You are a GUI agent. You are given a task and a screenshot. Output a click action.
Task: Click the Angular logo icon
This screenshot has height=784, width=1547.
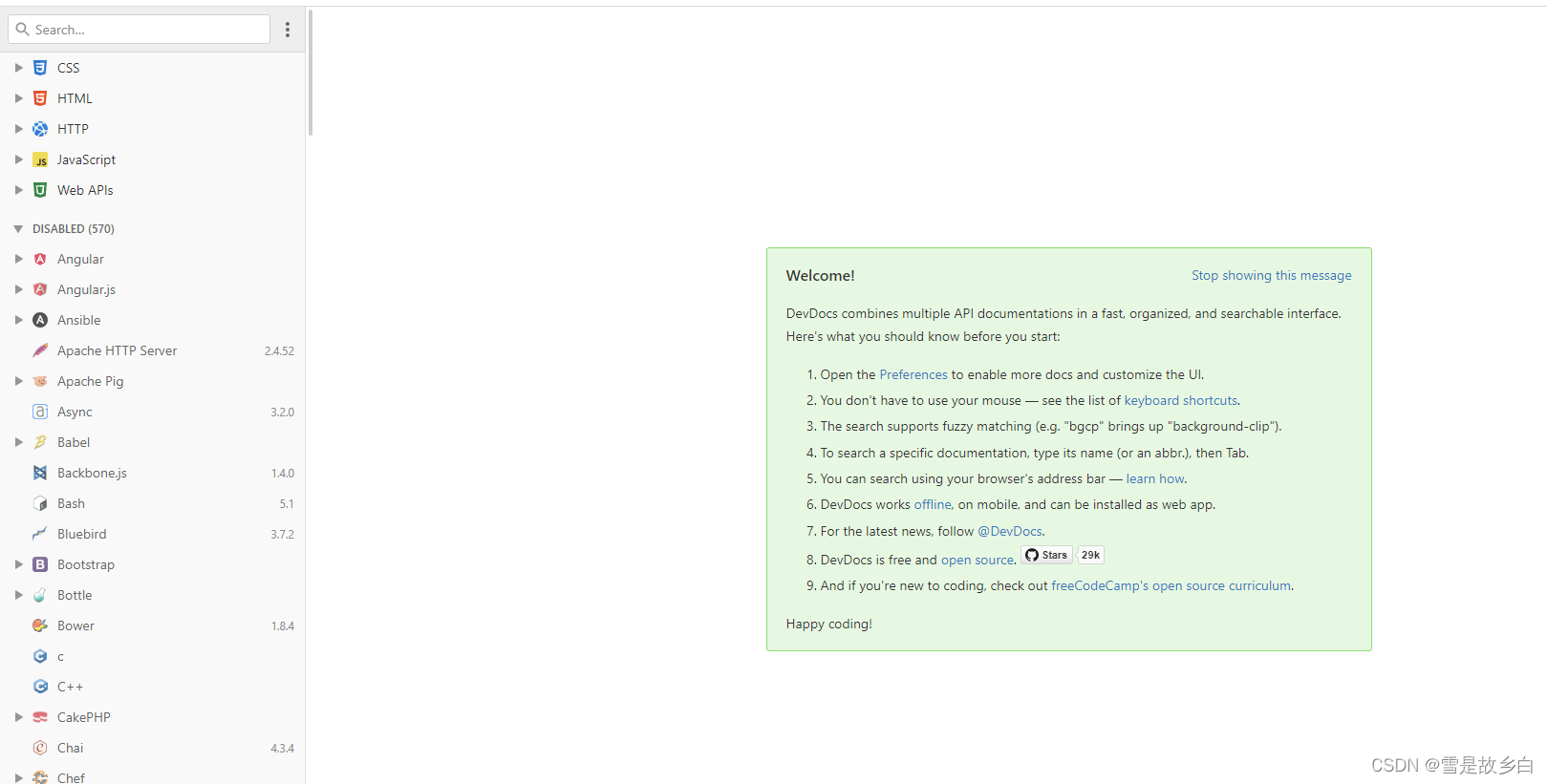click(x=40, y=259)
